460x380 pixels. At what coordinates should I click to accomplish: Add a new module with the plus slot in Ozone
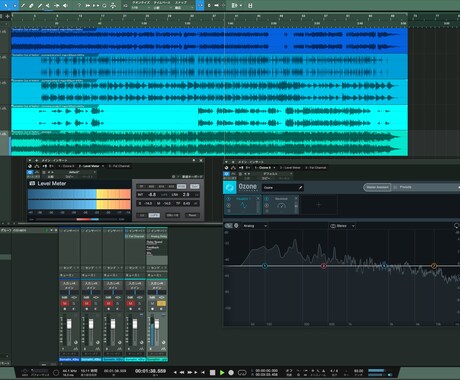[319, 205]
